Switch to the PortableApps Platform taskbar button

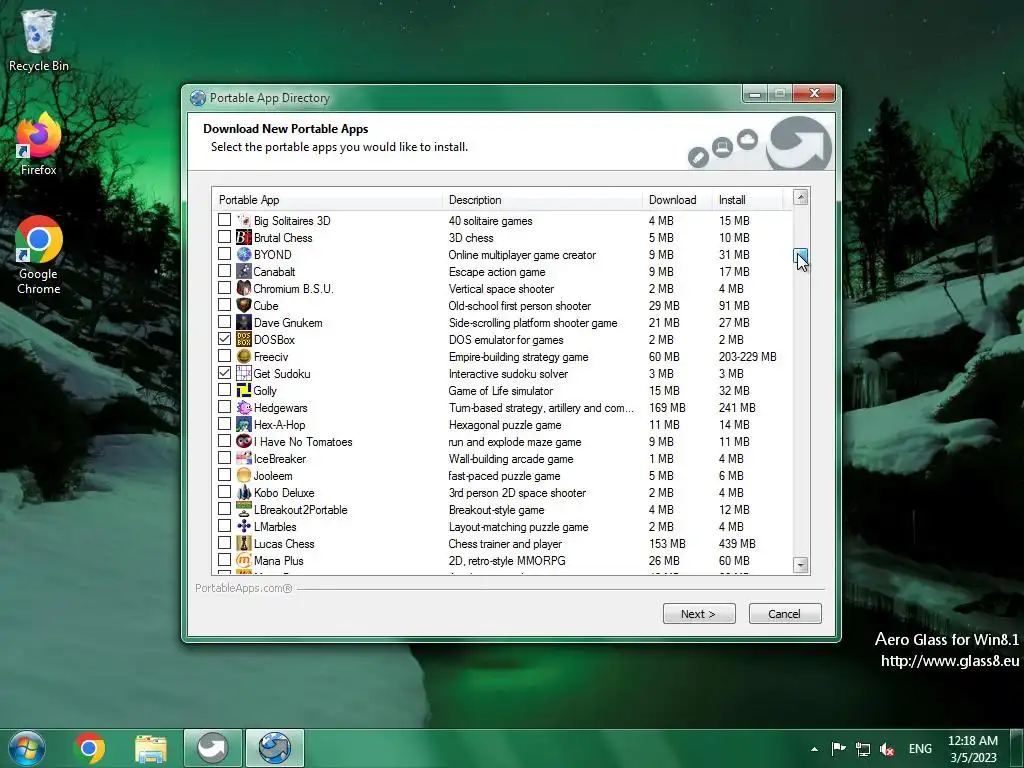tap(213, 748)
